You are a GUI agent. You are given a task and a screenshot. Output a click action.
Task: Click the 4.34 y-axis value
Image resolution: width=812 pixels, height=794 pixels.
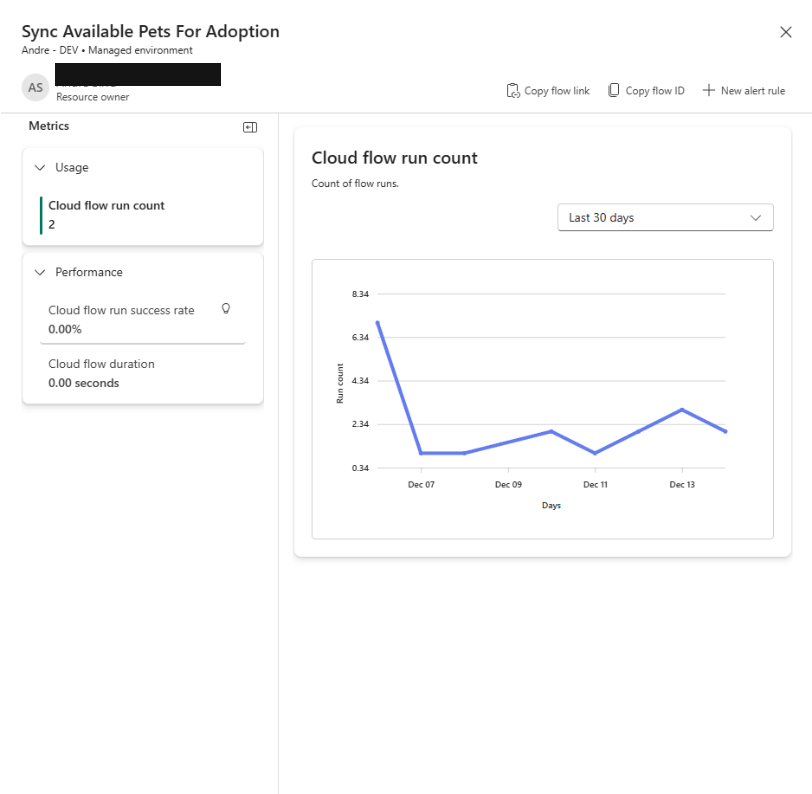pyautogui.click(x=360, y=381)
